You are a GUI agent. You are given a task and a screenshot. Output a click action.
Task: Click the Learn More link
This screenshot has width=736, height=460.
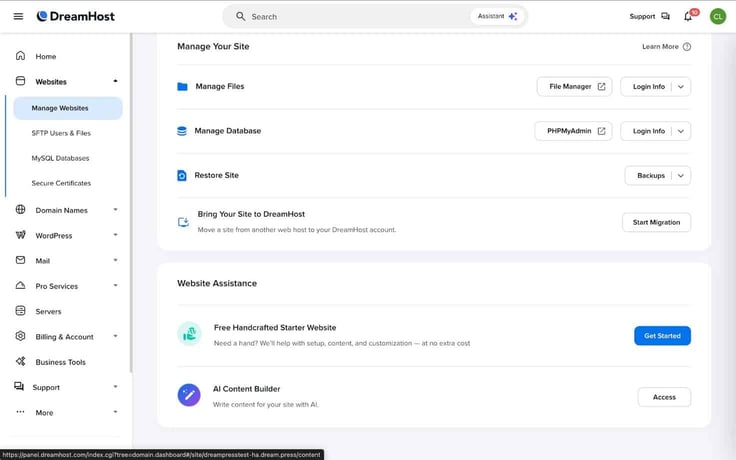tap(660, 46)
